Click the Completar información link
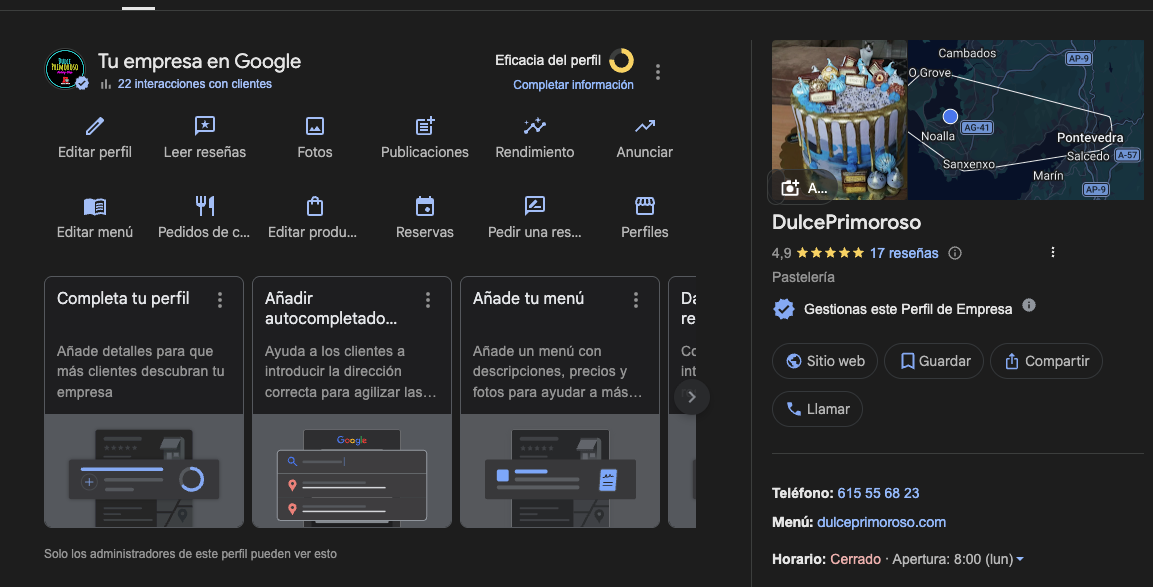The height and width of the screenshot is (587, 1153). click(x=573, y=85)
